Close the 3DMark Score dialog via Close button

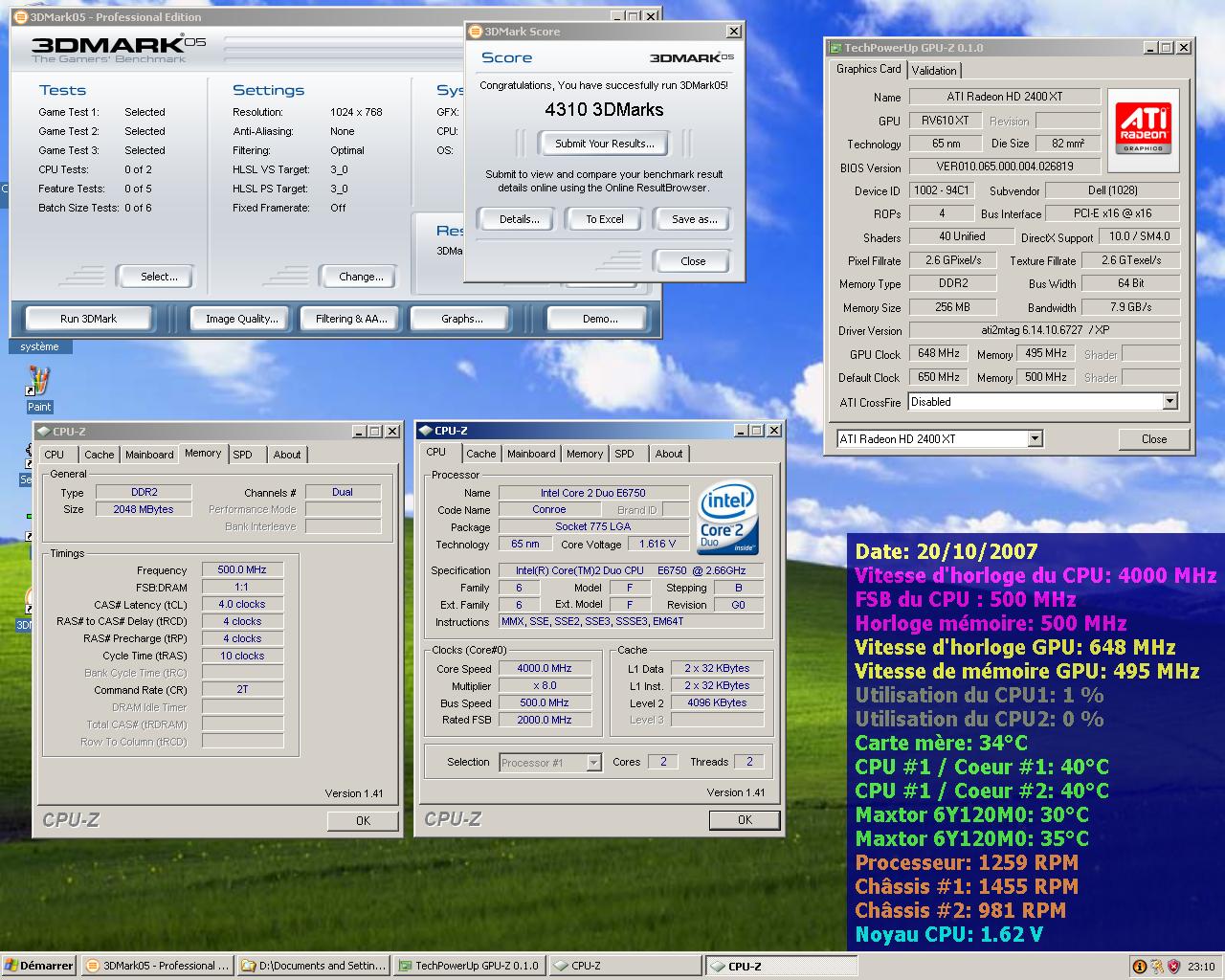[693, 261]
